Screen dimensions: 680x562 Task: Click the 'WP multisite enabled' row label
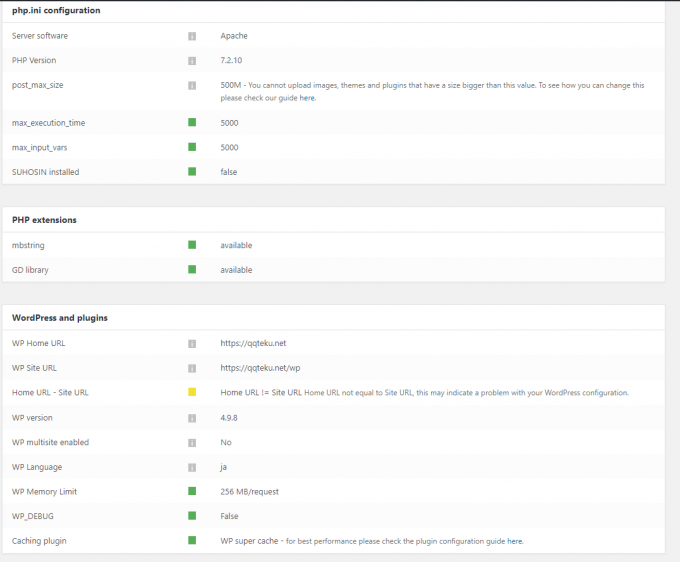click(50, 442)
